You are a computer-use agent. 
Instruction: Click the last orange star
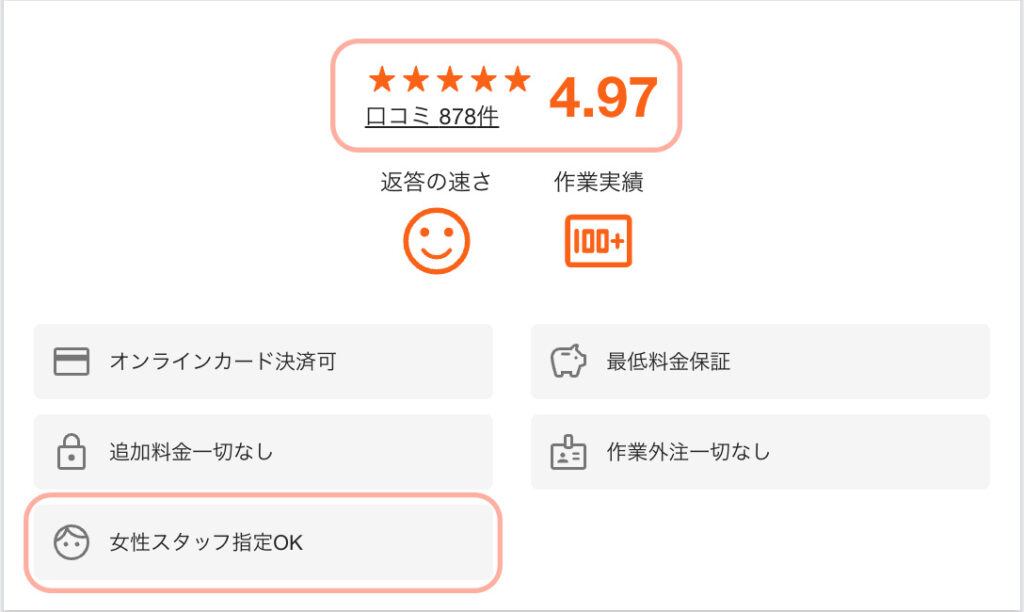point(516,79)
